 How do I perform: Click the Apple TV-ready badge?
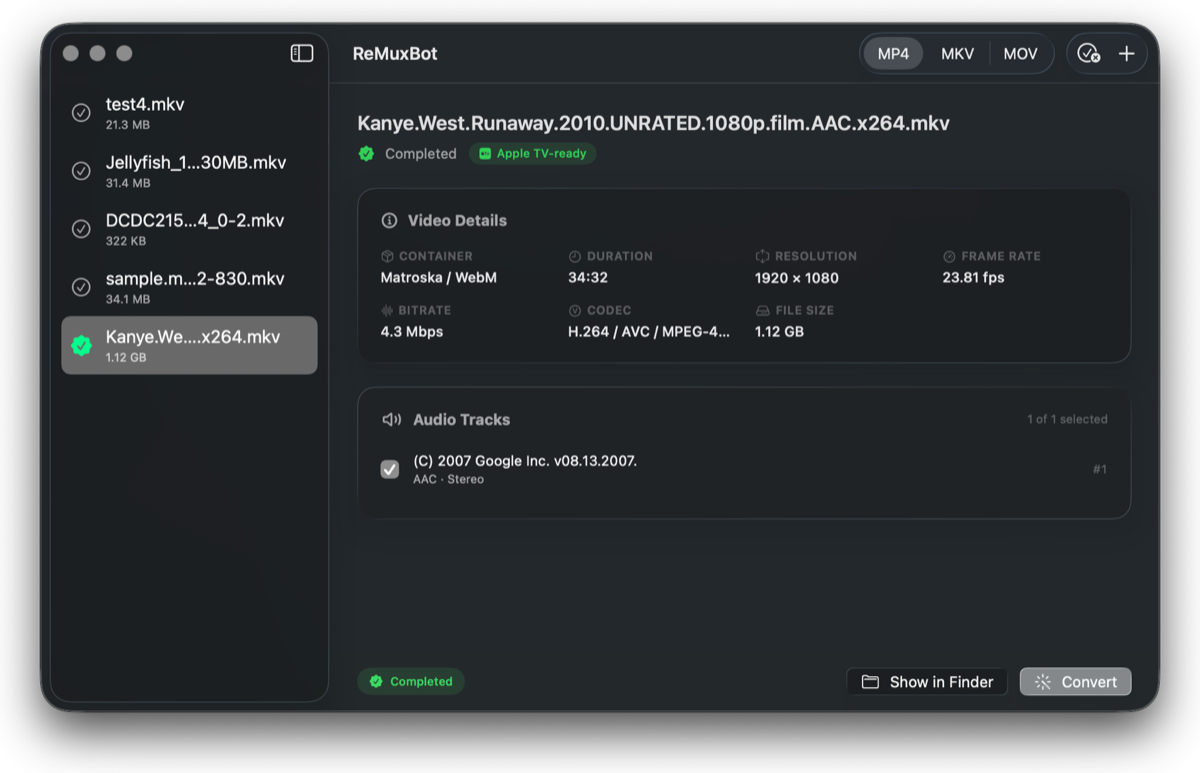[x=533, y=154]
